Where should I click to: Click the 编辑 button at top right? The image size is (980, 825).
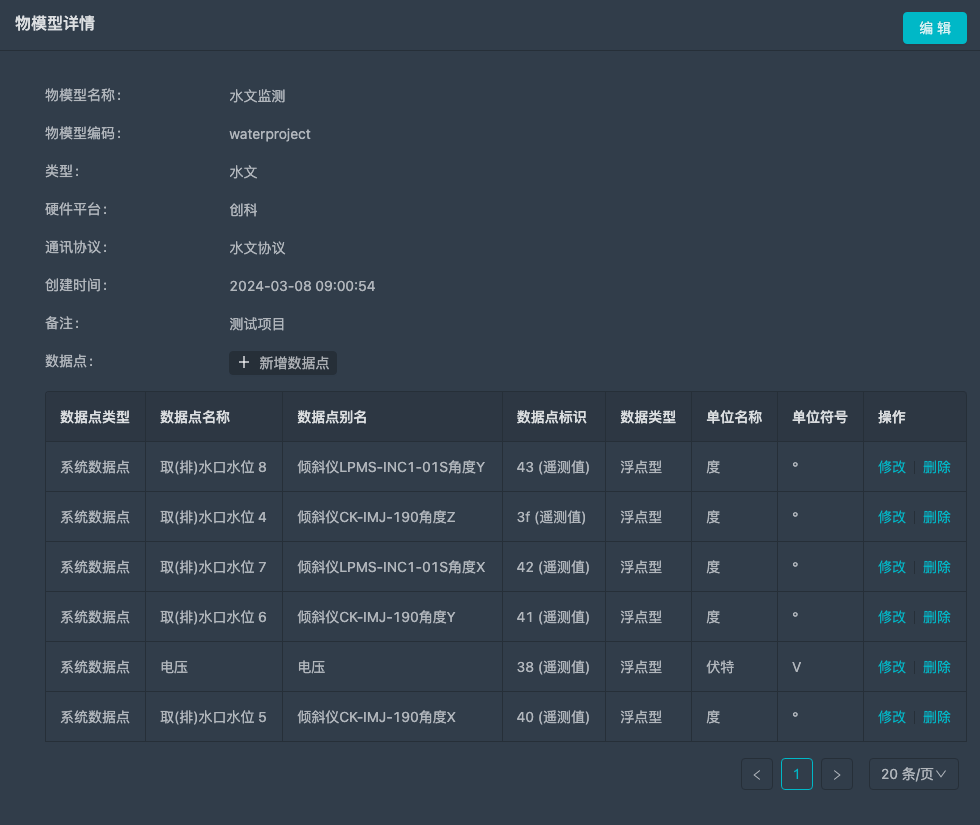934,28
